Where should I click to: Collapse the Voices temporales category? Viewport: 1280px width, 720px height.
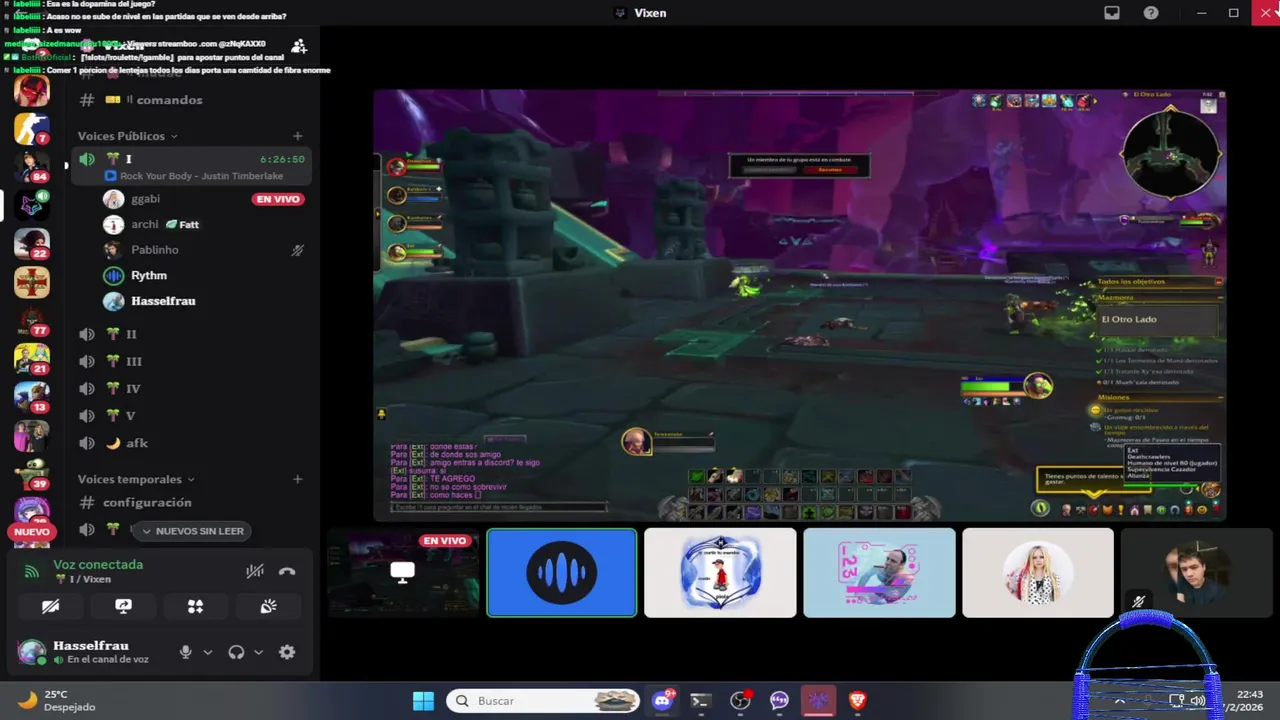pos(136,479)
